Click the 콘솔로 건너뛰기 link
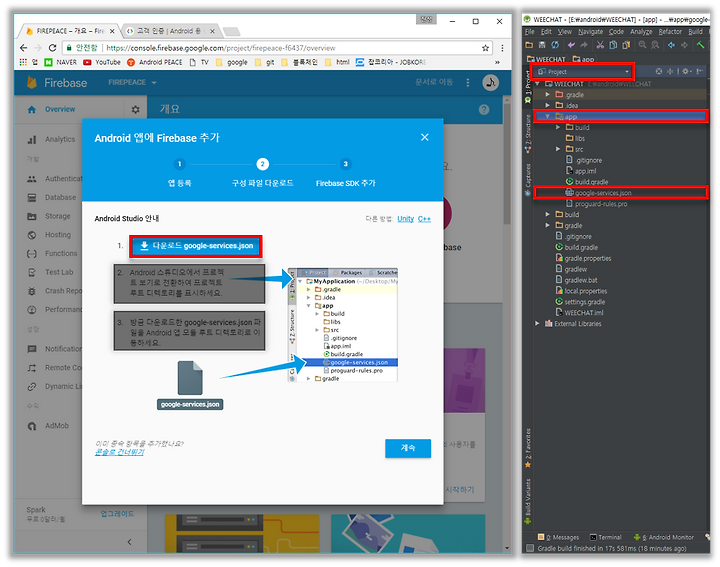 [119, 453]
